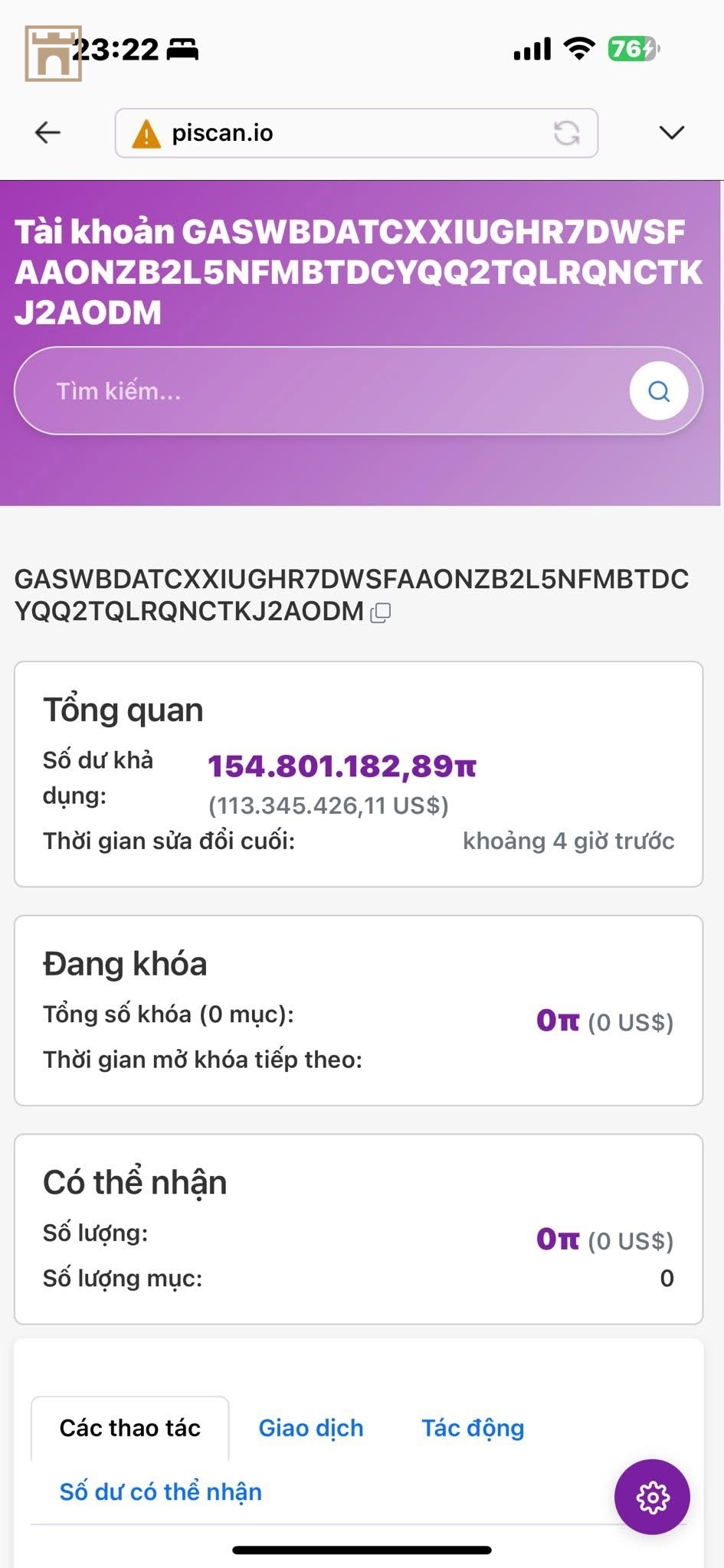Tap the security warning triangle icon
The width and height of the screenshot is (724, 1568).
[146, 134]
